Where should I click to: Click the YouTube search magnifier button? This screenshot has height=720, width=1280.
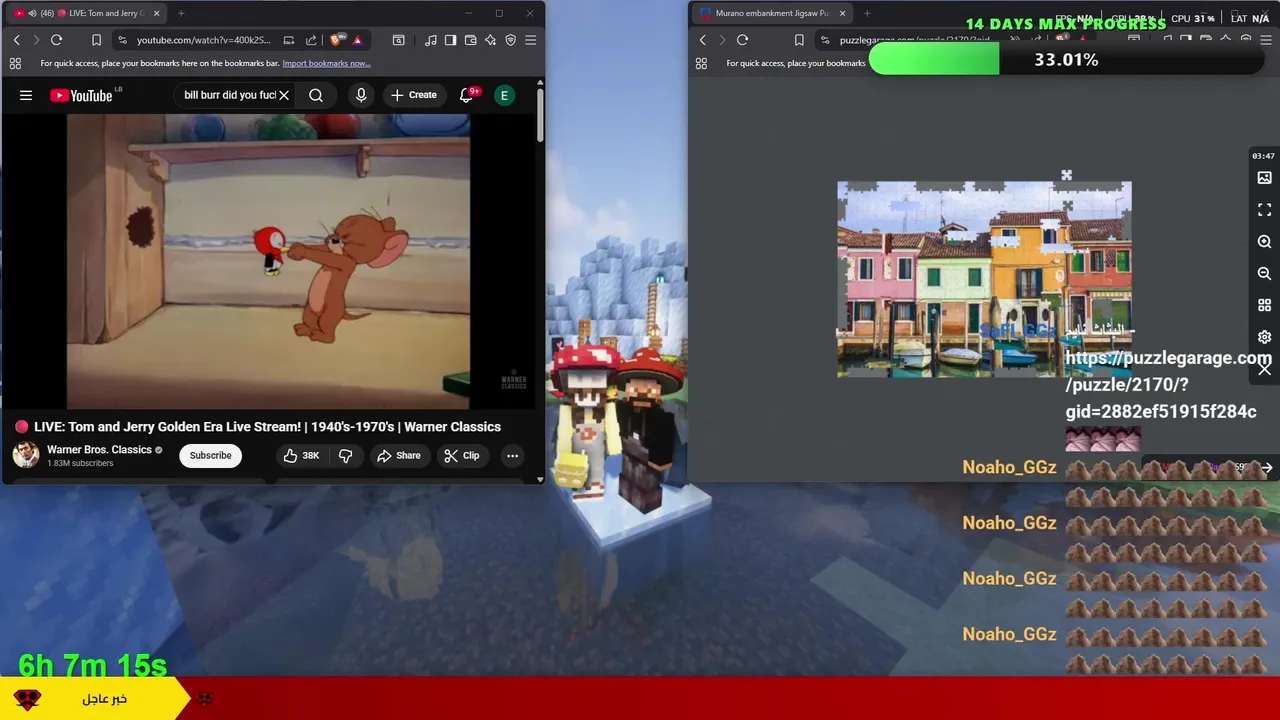tap(316, 95)
